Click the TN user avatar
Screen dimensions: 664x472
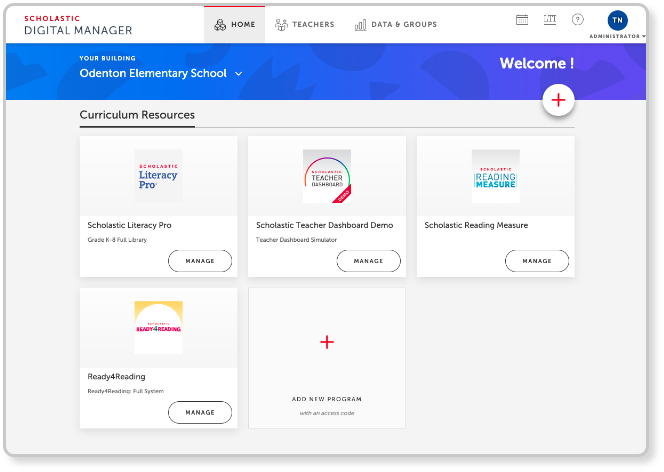(617, 20)
